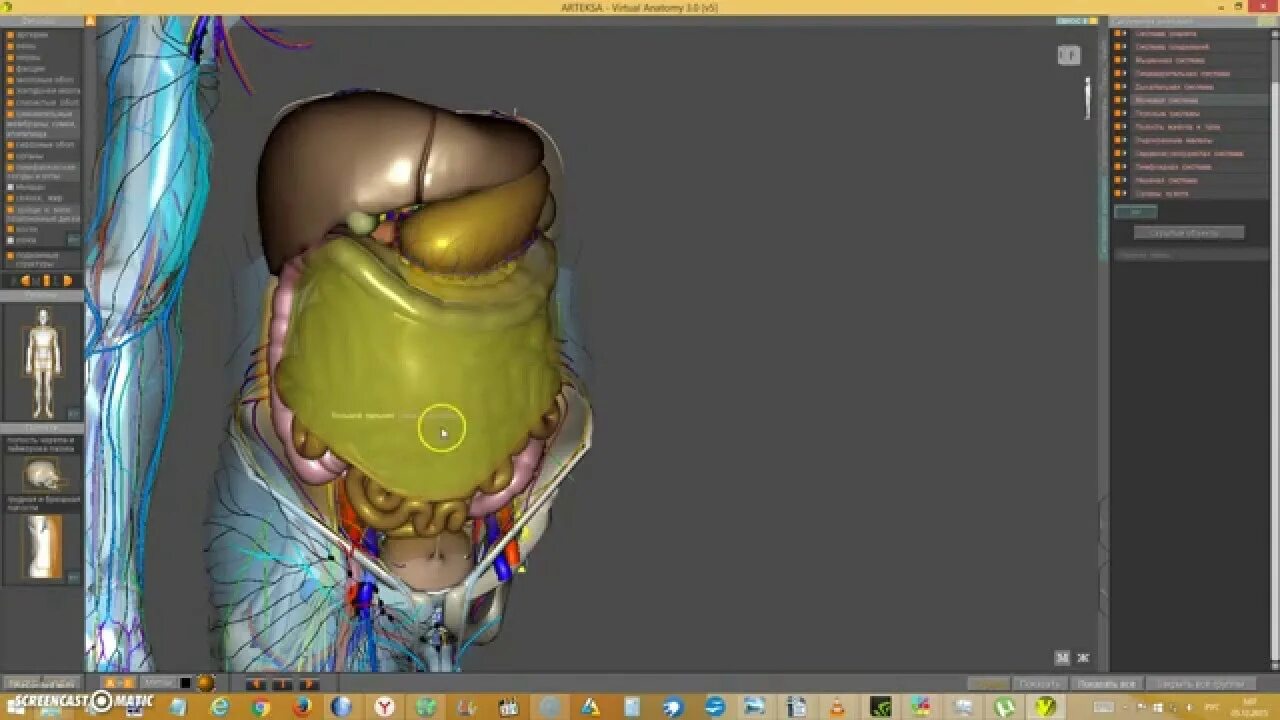Open Yandex browser from taskbar
This screenshot has height=720, width=1280.
(384, 707)
